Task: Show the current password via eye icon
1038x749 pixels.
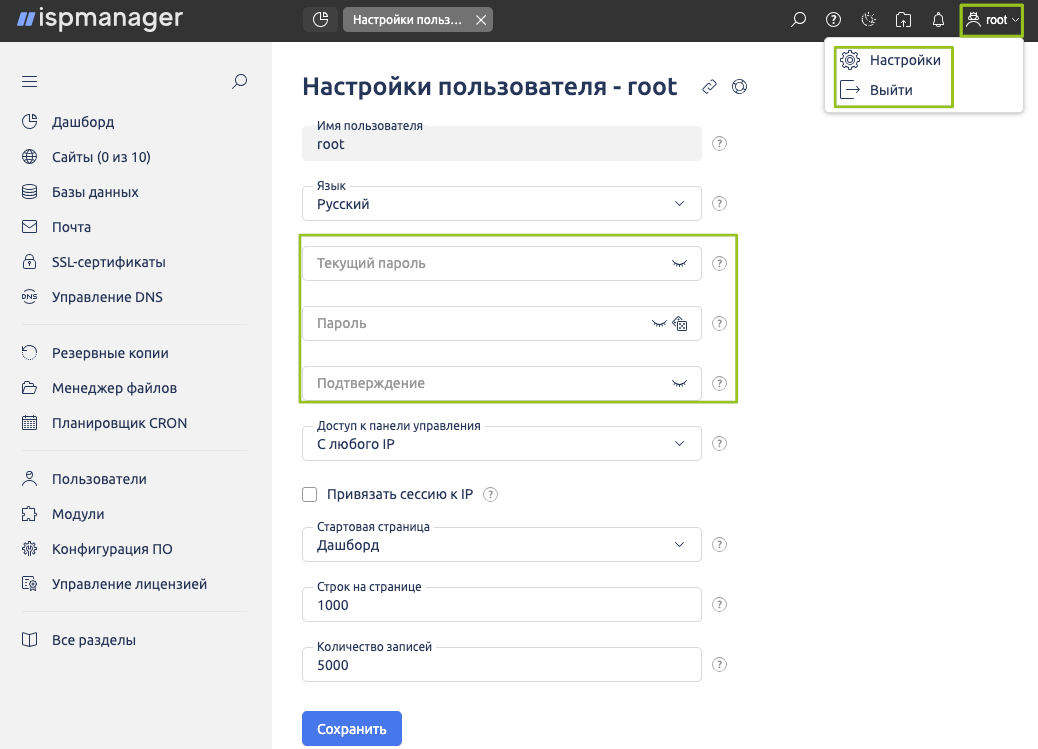Action: click(679, 264)
